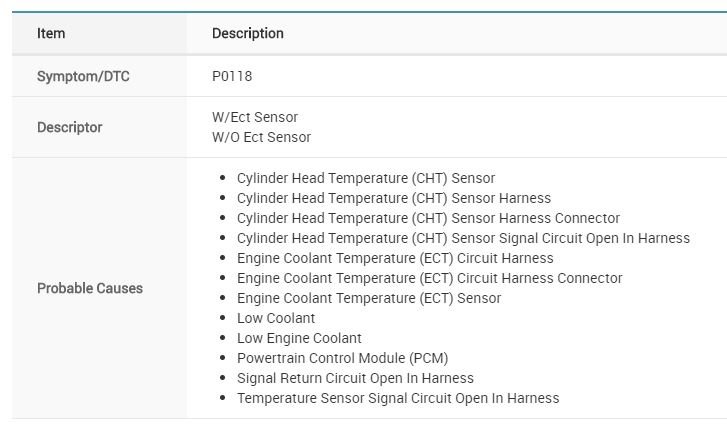Click the Description column header
This screenshot has width=727, height=437.
248,33
